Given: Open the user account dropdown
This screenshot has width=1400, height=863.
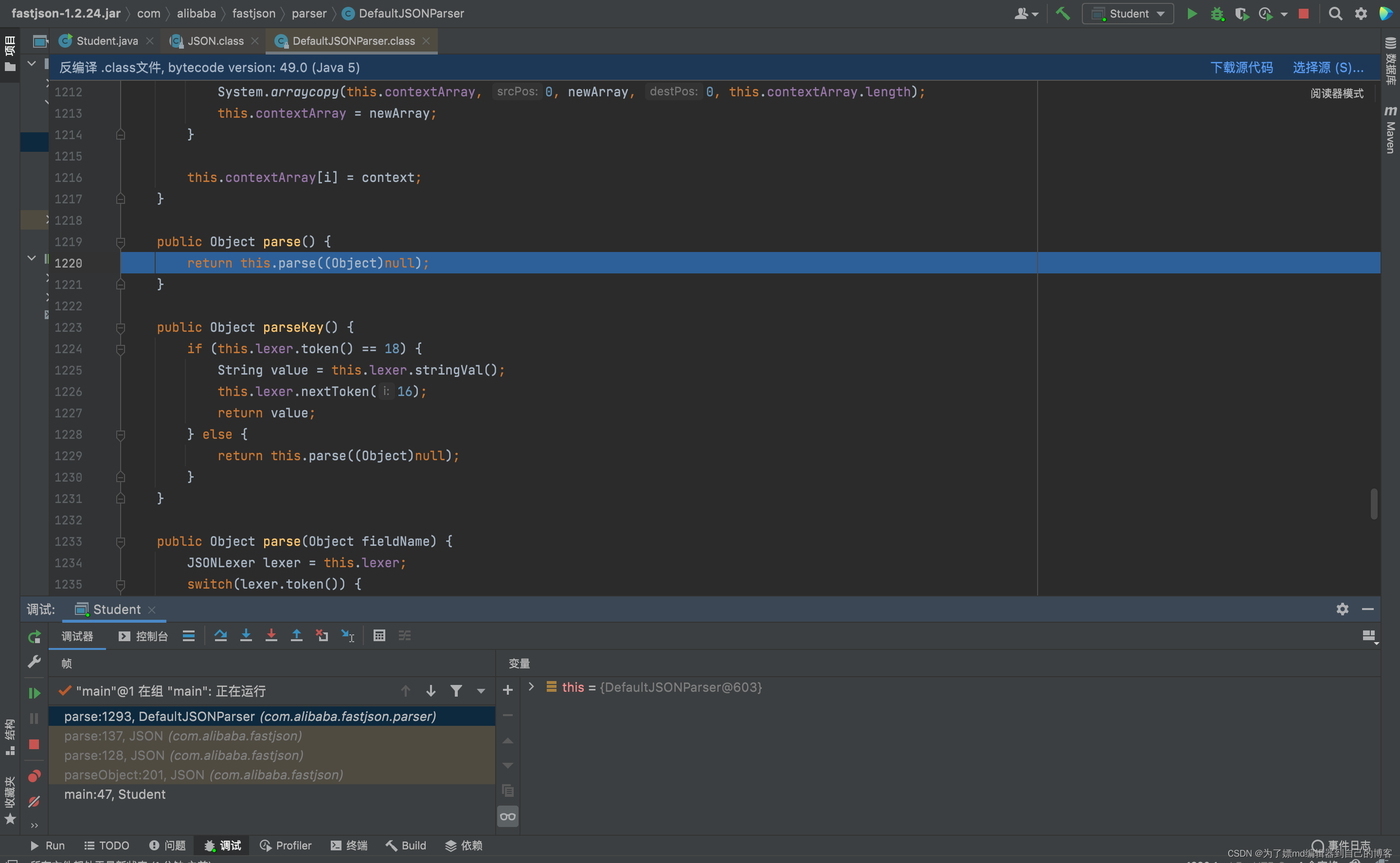Looking at the screenshot, I should coord(1025,13).
